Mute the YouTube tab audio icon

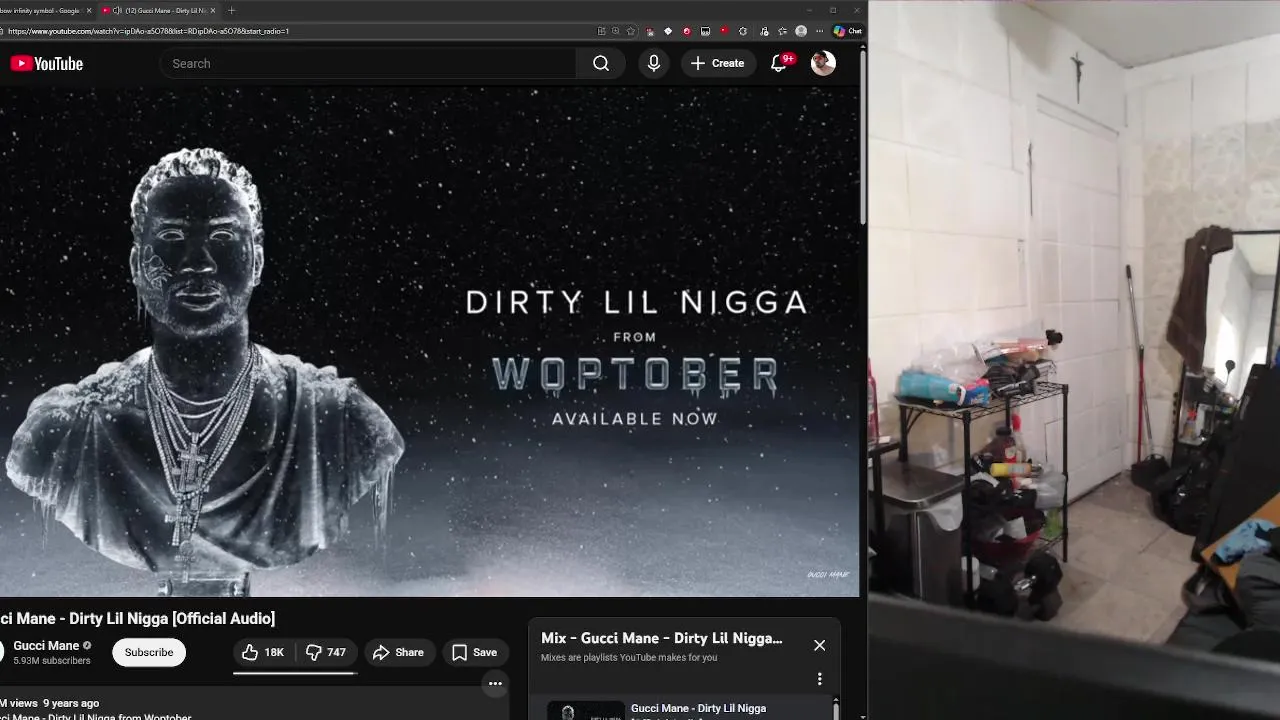pyautogui.click(x=117, y=10)
